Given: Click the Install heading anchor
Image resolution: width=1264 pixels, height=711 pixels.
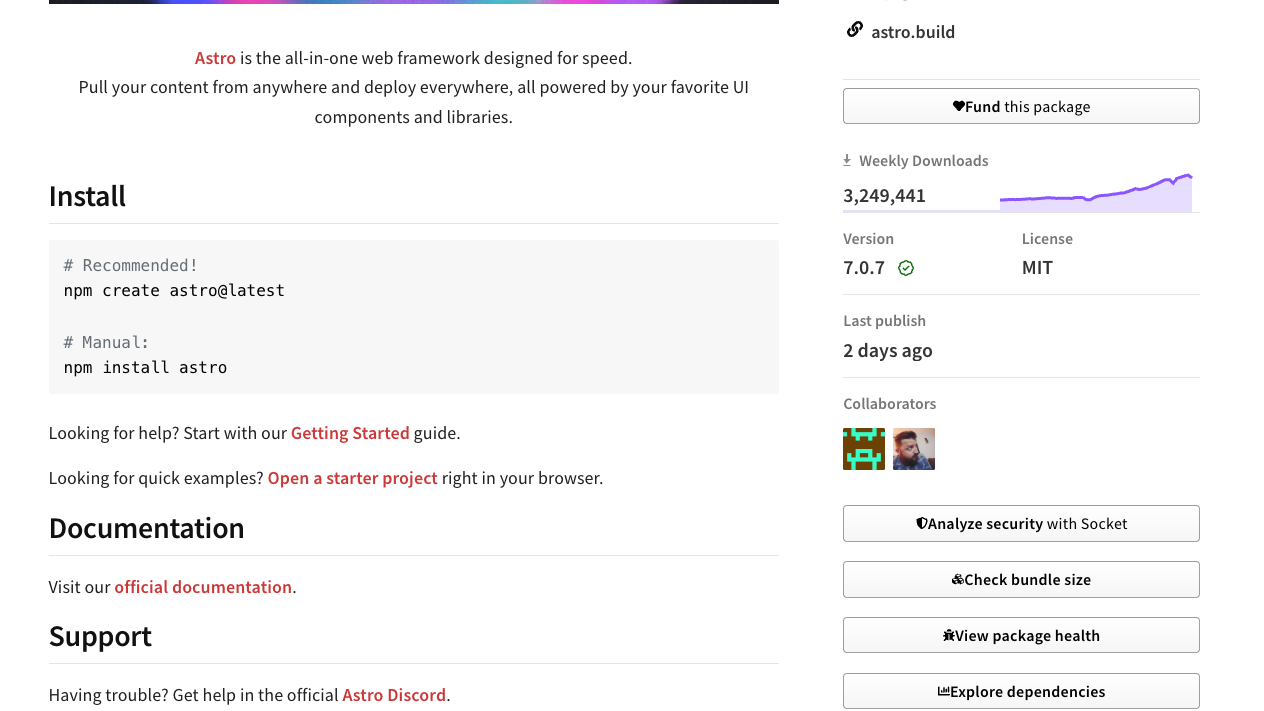Looking at the screenshot, I should pos(87,196).
